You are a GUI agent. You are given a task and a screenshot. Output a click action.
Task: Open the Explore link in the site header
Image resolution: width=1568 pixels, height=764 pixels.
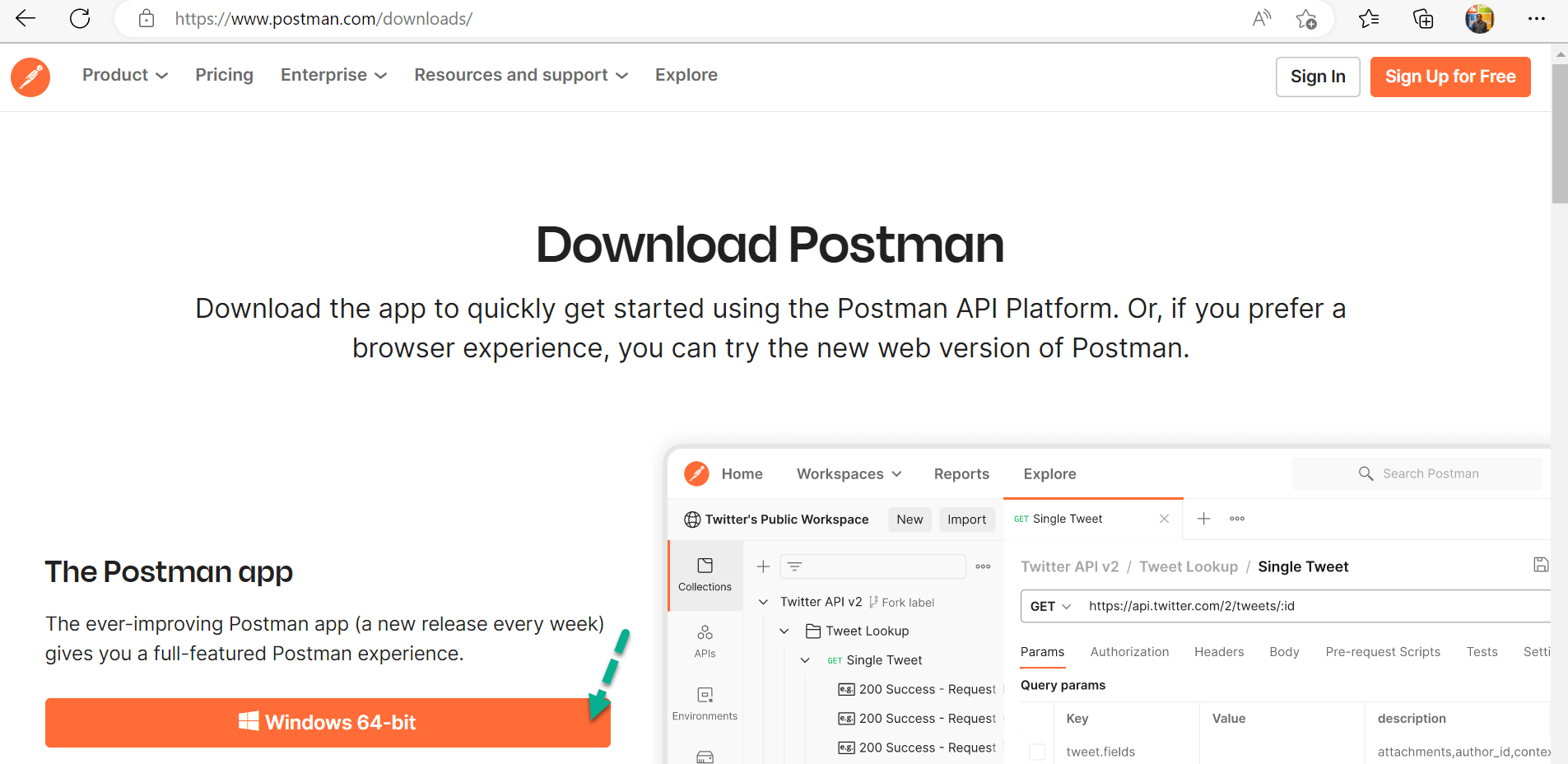pos(686,75)
